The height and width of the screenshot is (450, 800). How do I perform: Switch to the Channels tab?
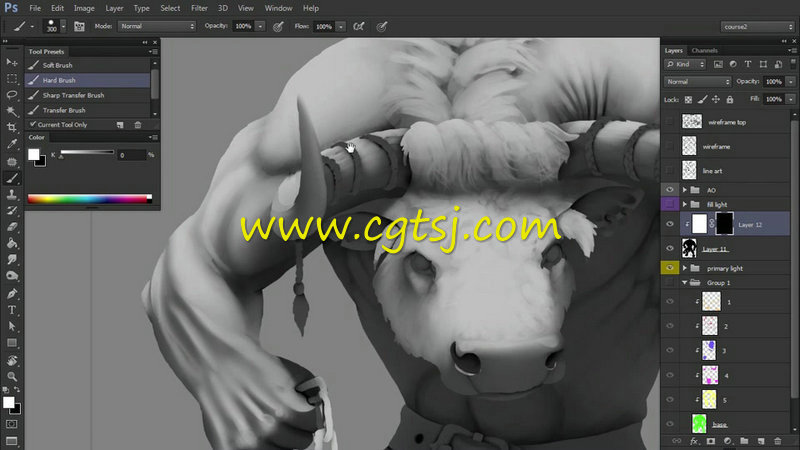coord(704,51)
